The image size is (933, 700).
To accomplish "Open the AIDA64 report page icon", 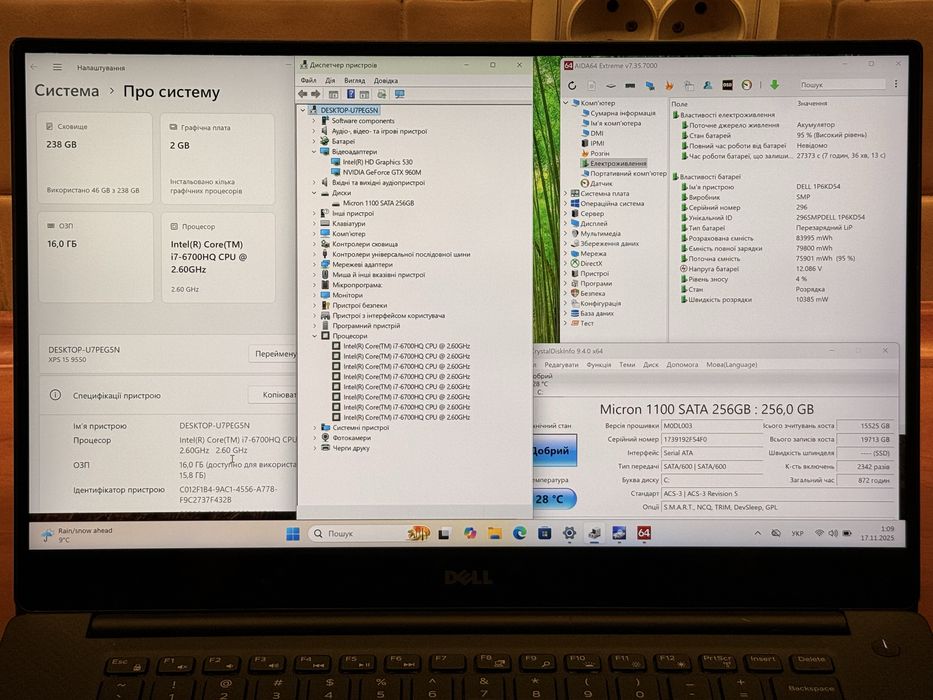I will click(591, 85).
